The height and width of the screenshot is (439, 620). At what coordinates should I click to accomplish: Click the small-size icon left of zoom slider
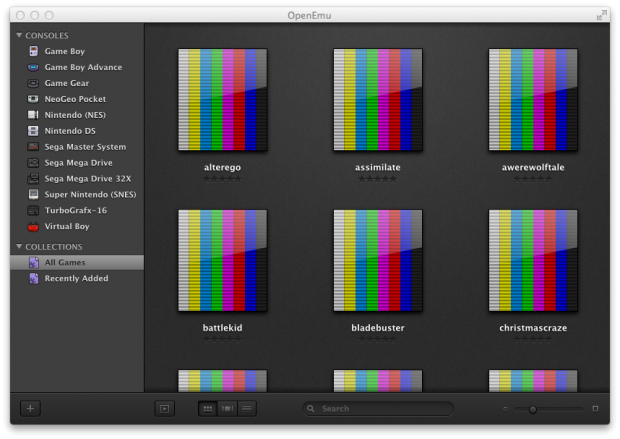point(505,409)
